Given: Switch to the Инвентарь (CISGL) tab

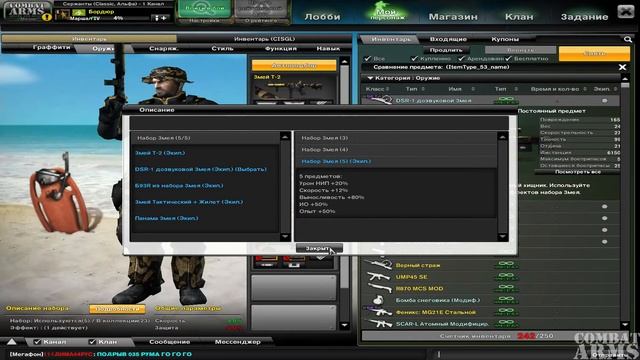Looking at the screenshot, I should tap(264, 39).
